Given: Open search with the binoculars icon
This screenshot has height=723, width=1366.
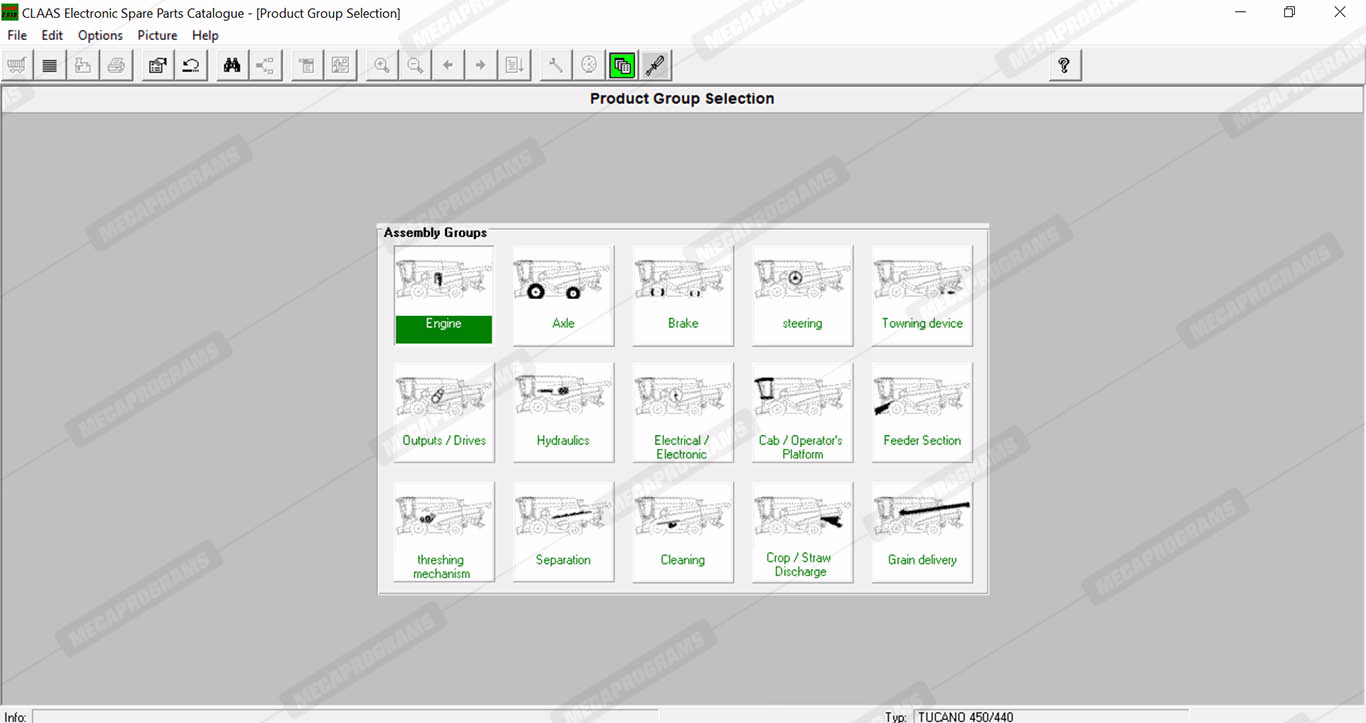Looking at the screenshot, I should click(x=232, y=66).
